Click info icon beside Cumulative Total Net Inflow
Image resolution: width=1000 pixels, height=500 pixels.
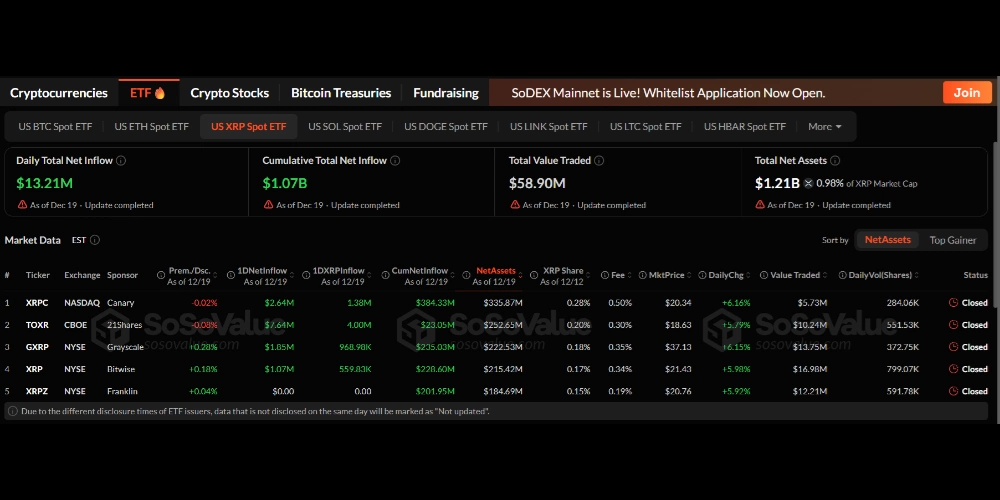click(395, 160)
